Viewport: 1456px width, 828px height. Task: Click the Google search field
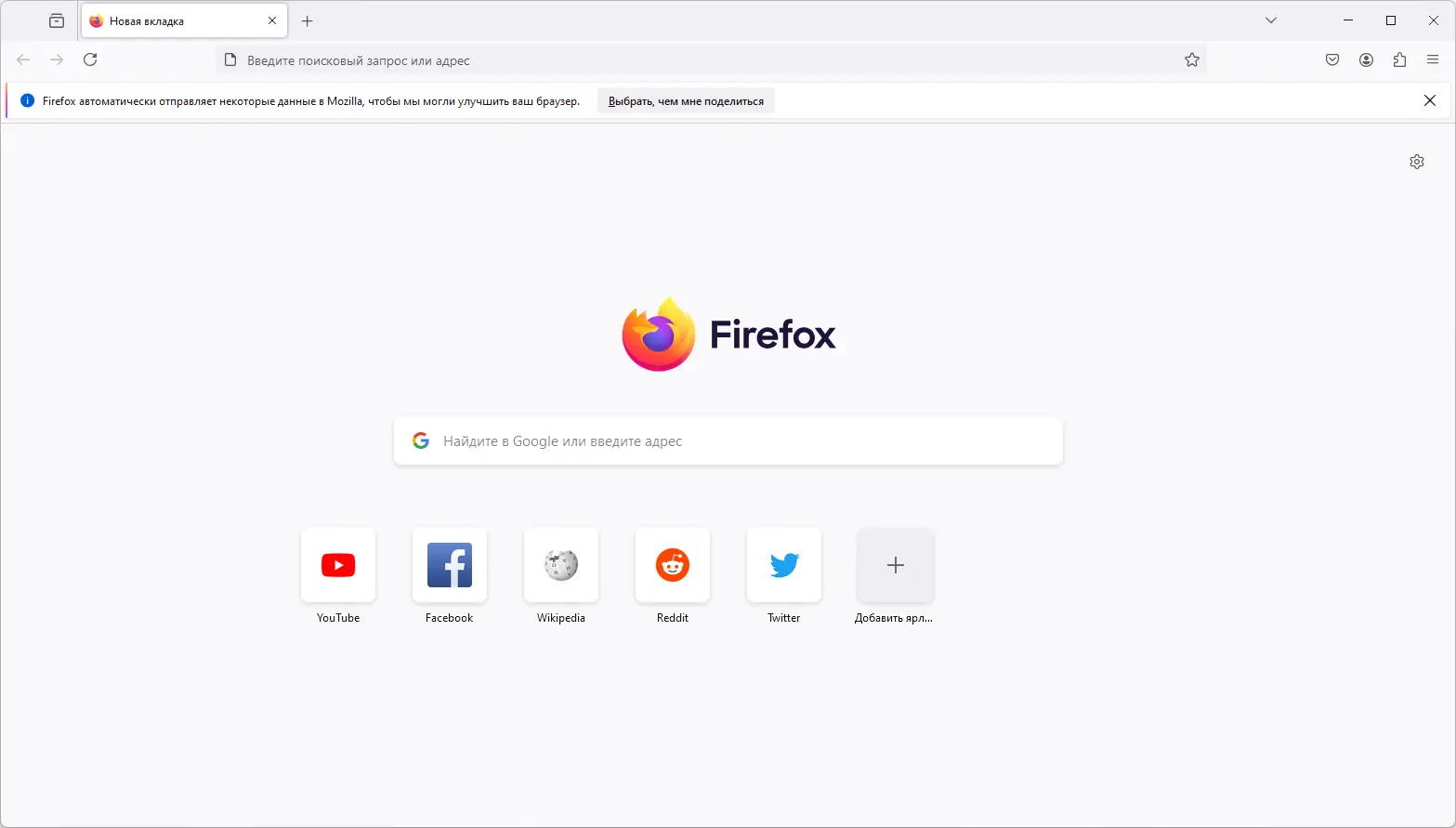click(728, 440)
